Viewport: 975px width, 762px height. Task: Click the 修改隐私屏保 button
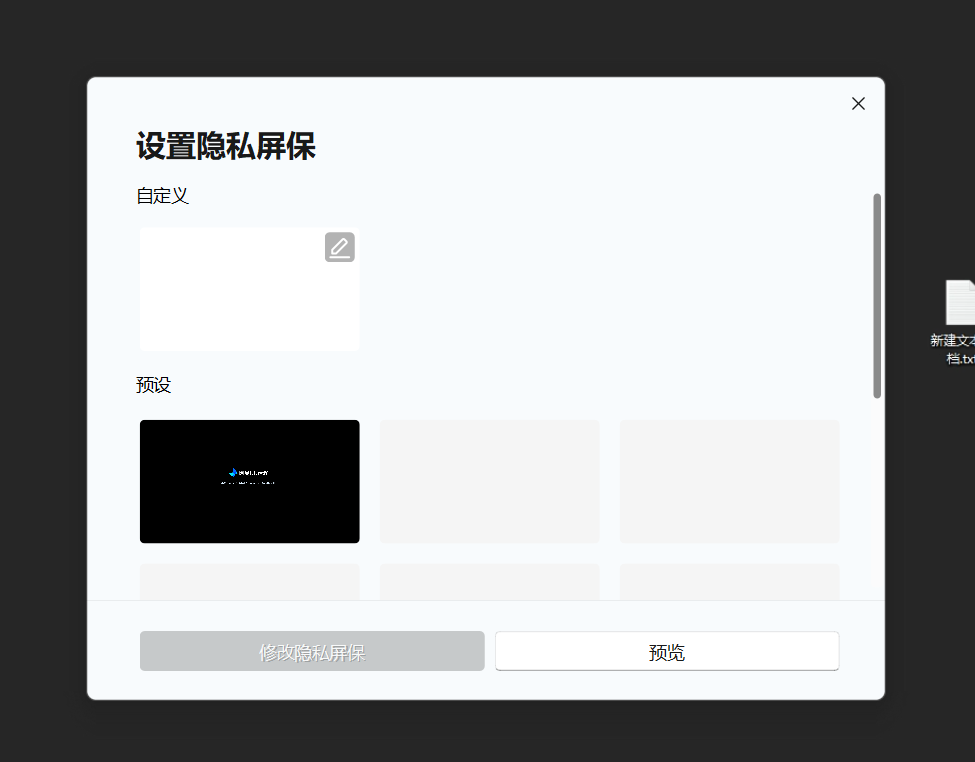312,651
